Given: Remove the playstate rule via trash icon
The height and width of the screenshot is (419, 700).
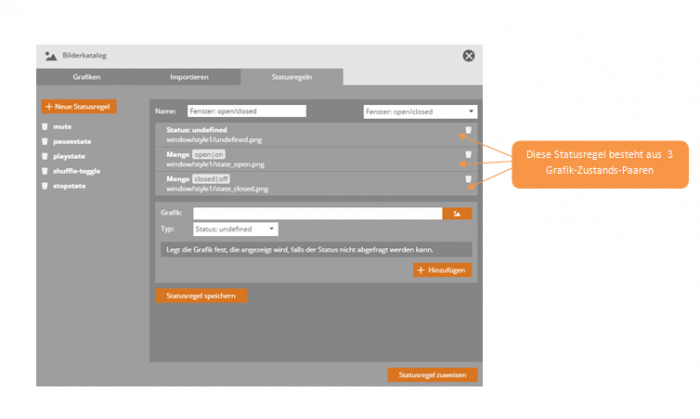Looking at the screenshot, I should (x=45, y=156).
